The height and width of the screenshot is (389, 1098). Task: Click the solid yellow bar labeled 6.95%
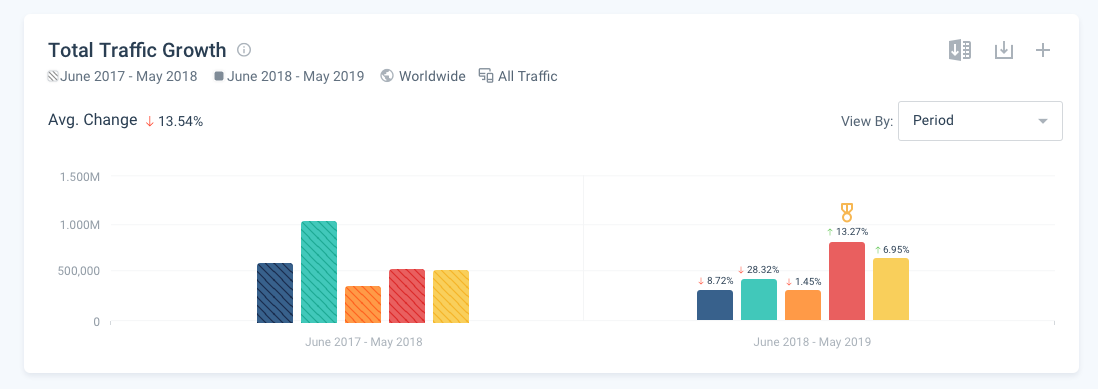coord(891,290)
